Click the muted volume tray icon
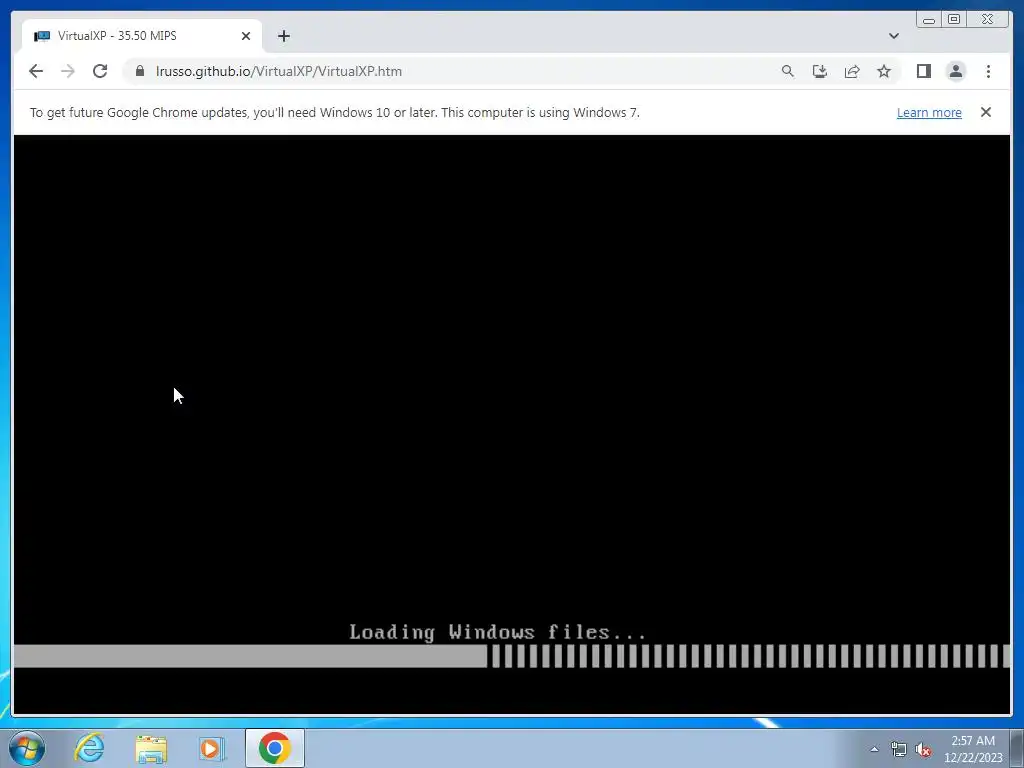This screenshot has width=1024, height=768. click(x=923, y=749)
